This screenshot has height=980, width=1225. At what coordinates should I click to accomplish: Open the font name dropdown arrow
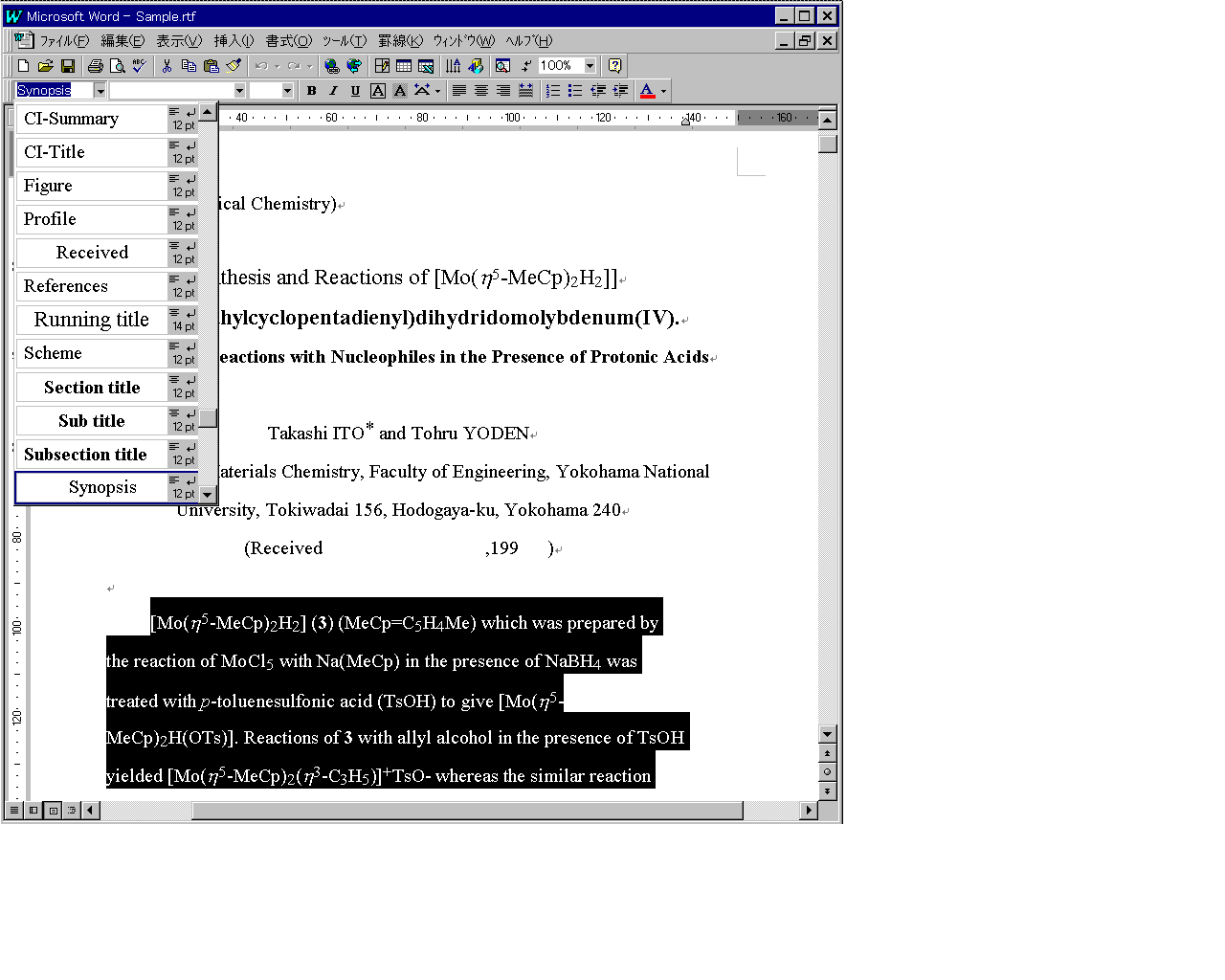tap(239, 91)
